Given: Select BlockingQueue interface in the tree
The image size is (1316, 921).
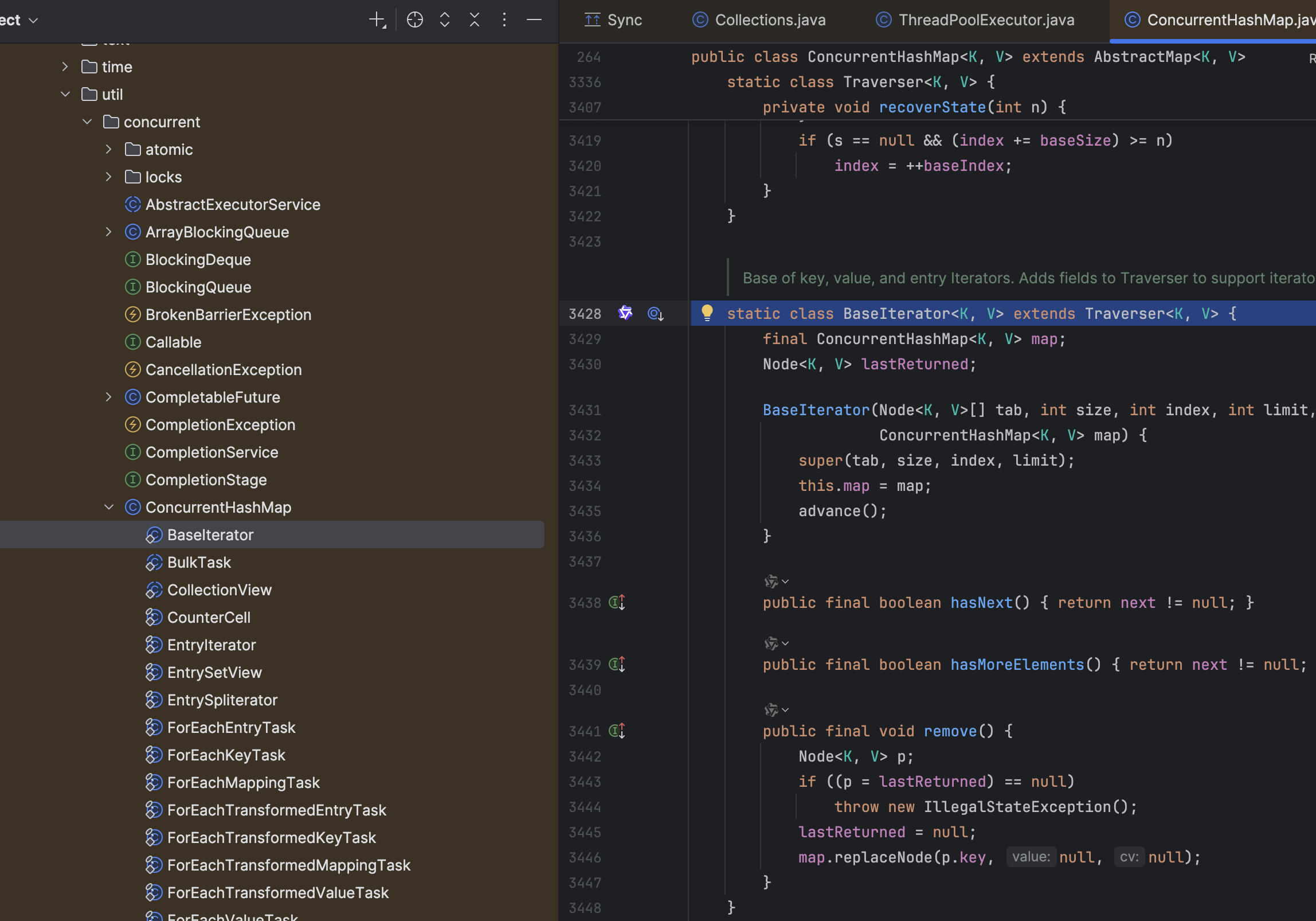Looking at the screenshot, I should click(198, 287).
